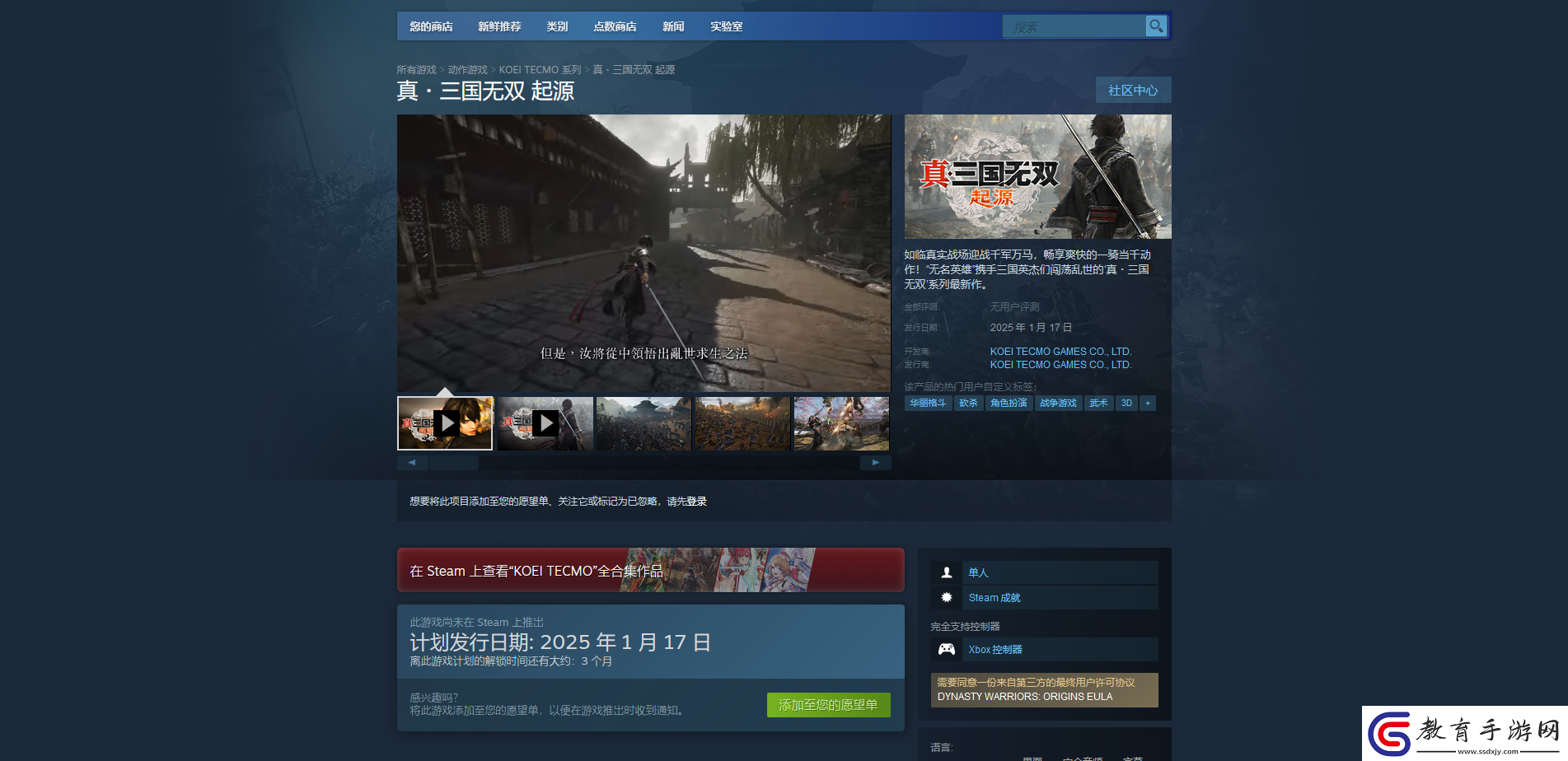1568x761 pixels.
Task: Open 您的商店 menu
Action: point(431,26)
